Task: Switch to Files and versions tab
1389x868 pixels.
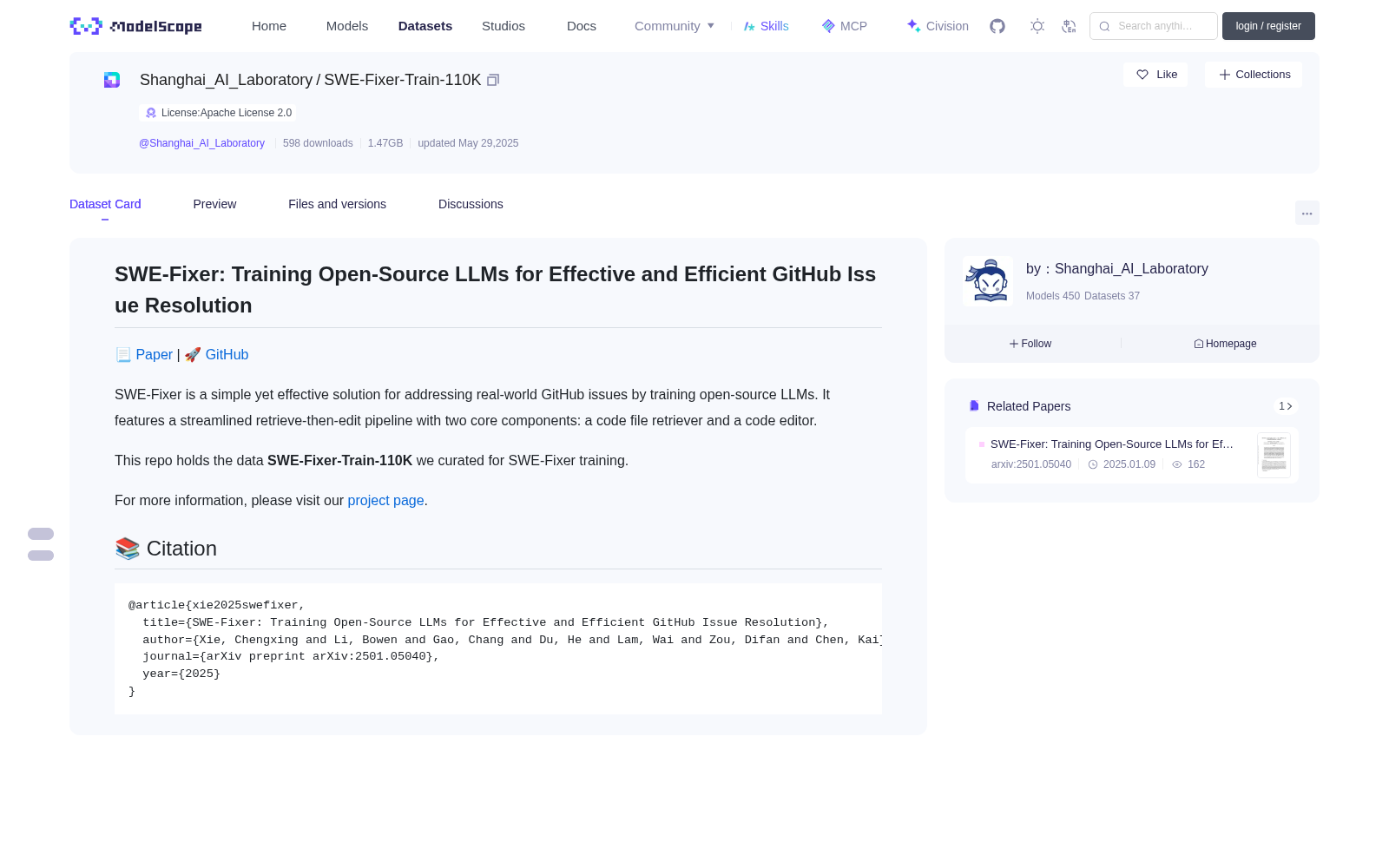Action: tap(337, 204)
